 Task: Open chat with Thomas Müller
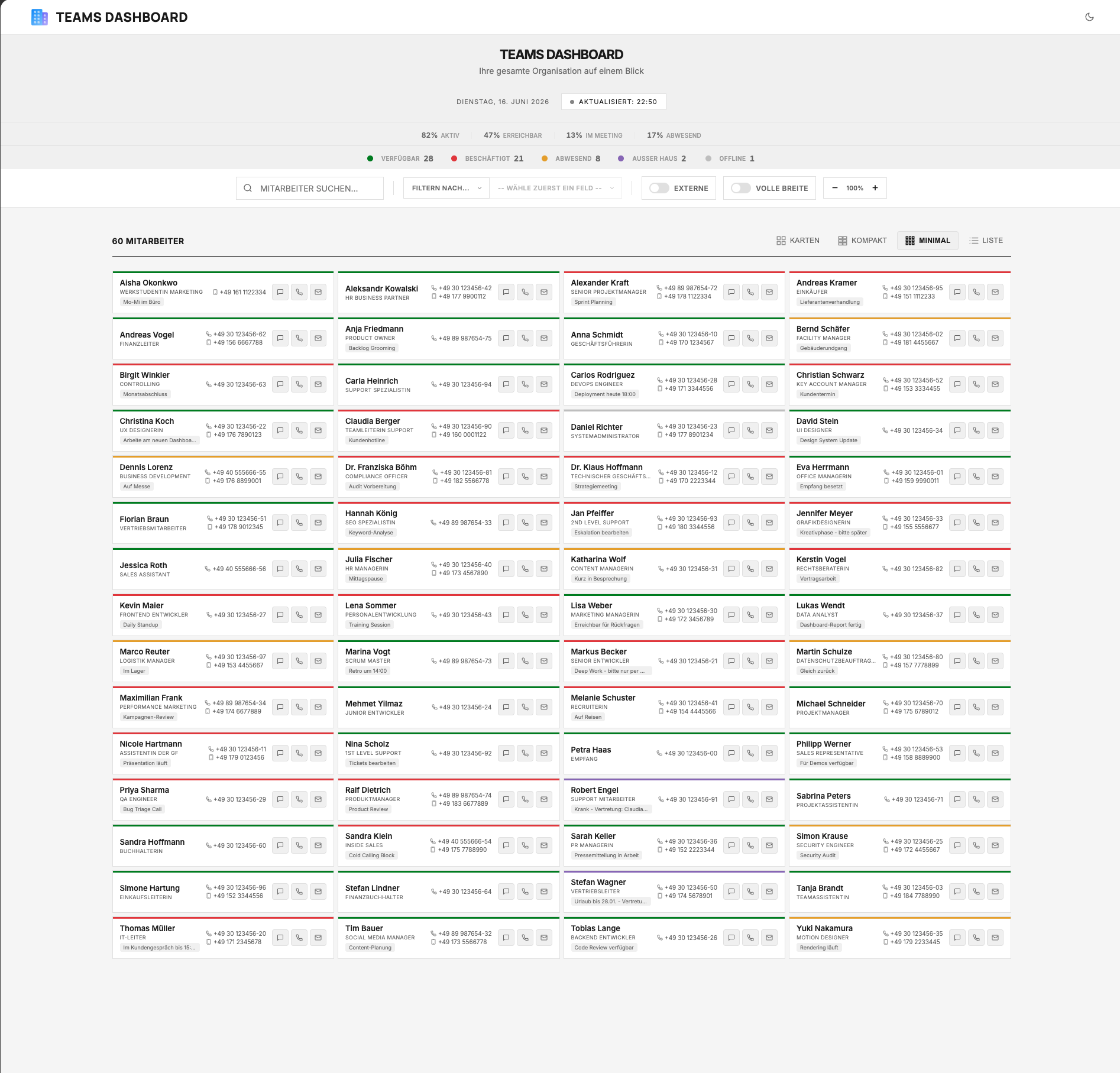(280, 938)
